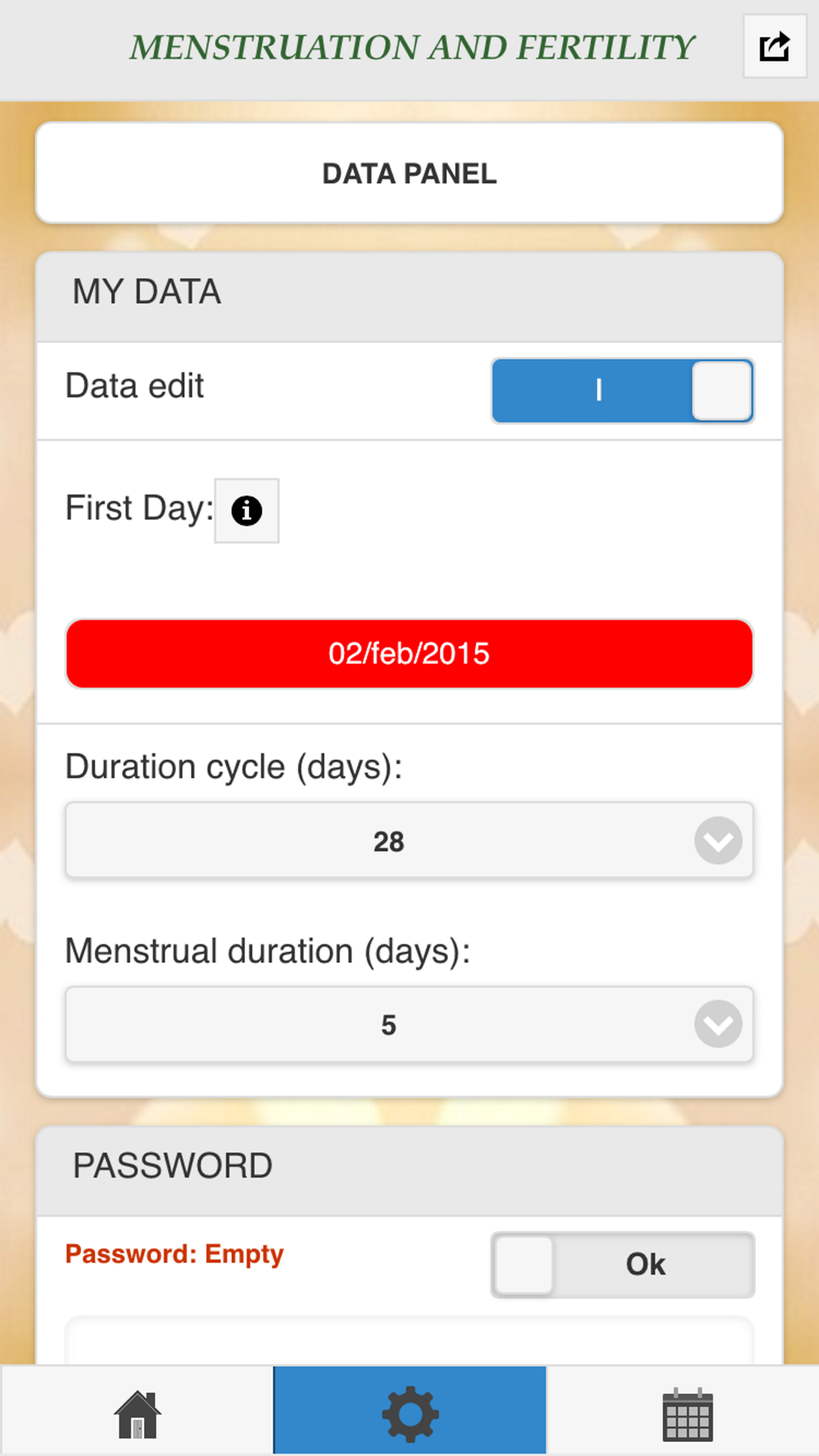
Task: Expand Duration cycle dropdown showing 28
Action: click(x=389, y=841)
